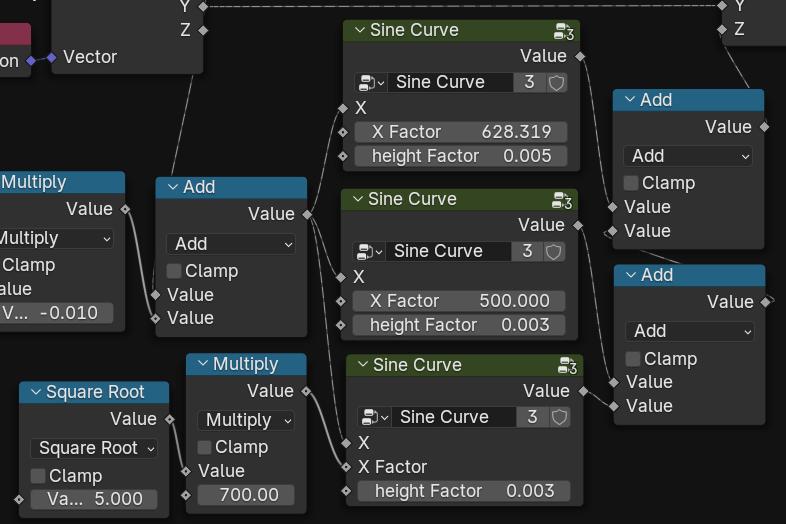Screen dimensions: 786x524
Task: Click the 700.00 value field in Multiply node
Action: (245, 495)
